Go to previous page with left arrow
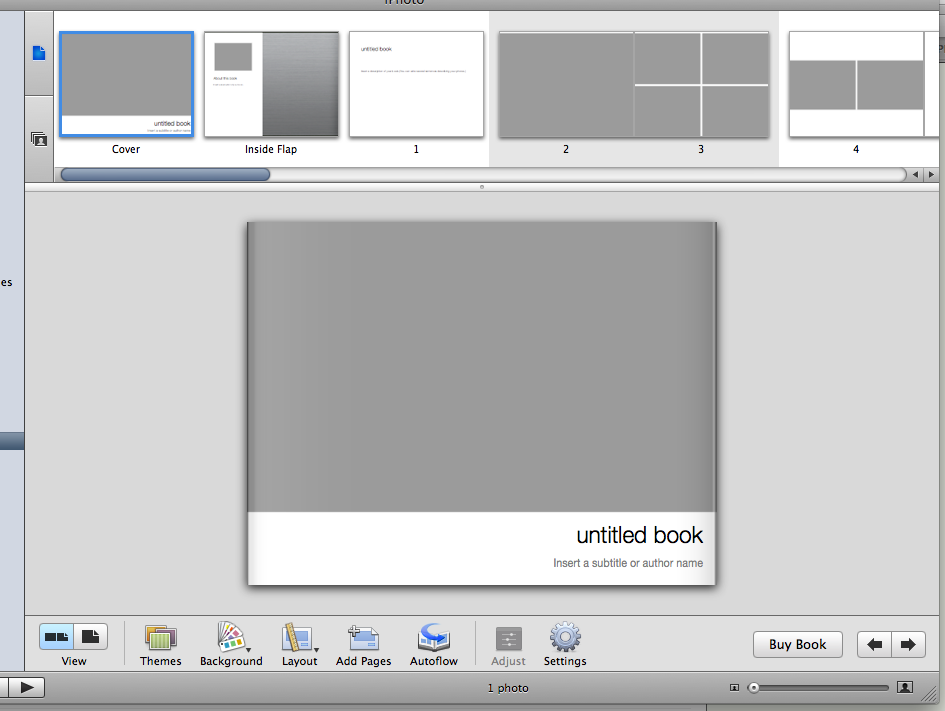Image resolution: width=945 pixels, height=711 pixels. [875, 645]
